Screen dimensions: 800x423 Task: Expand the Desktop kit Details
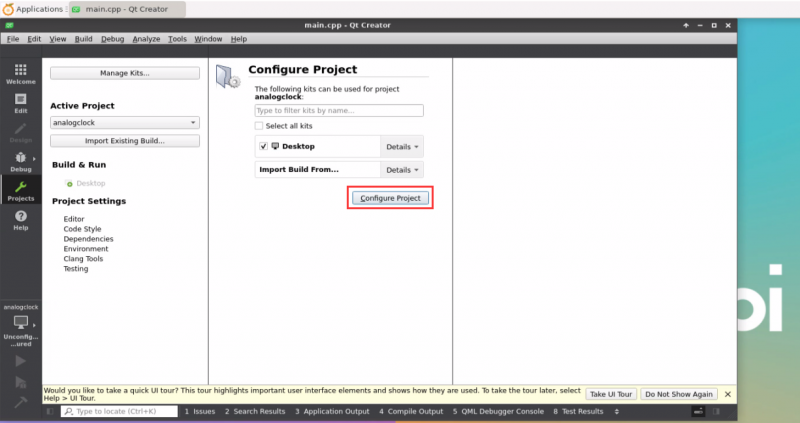point(402,146)
